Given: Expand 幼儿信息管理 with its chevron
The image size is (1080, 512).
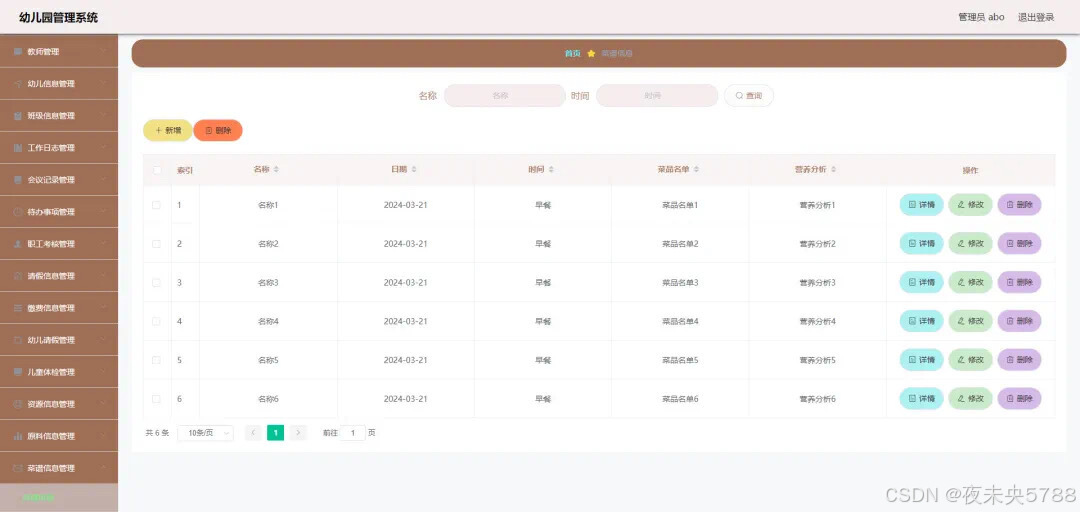Looking at the screenshot, I should [103, 83].
